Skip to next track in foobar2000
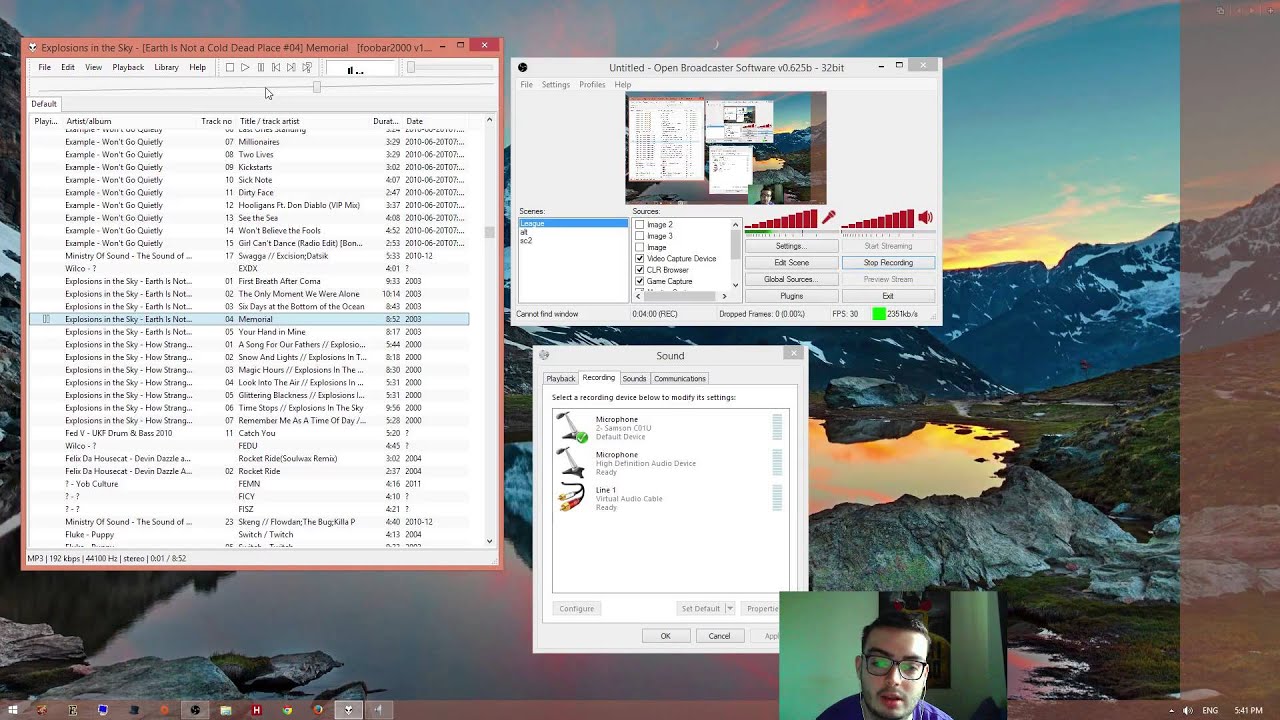Screen dimensions: 1280x720 coord(291,68)
